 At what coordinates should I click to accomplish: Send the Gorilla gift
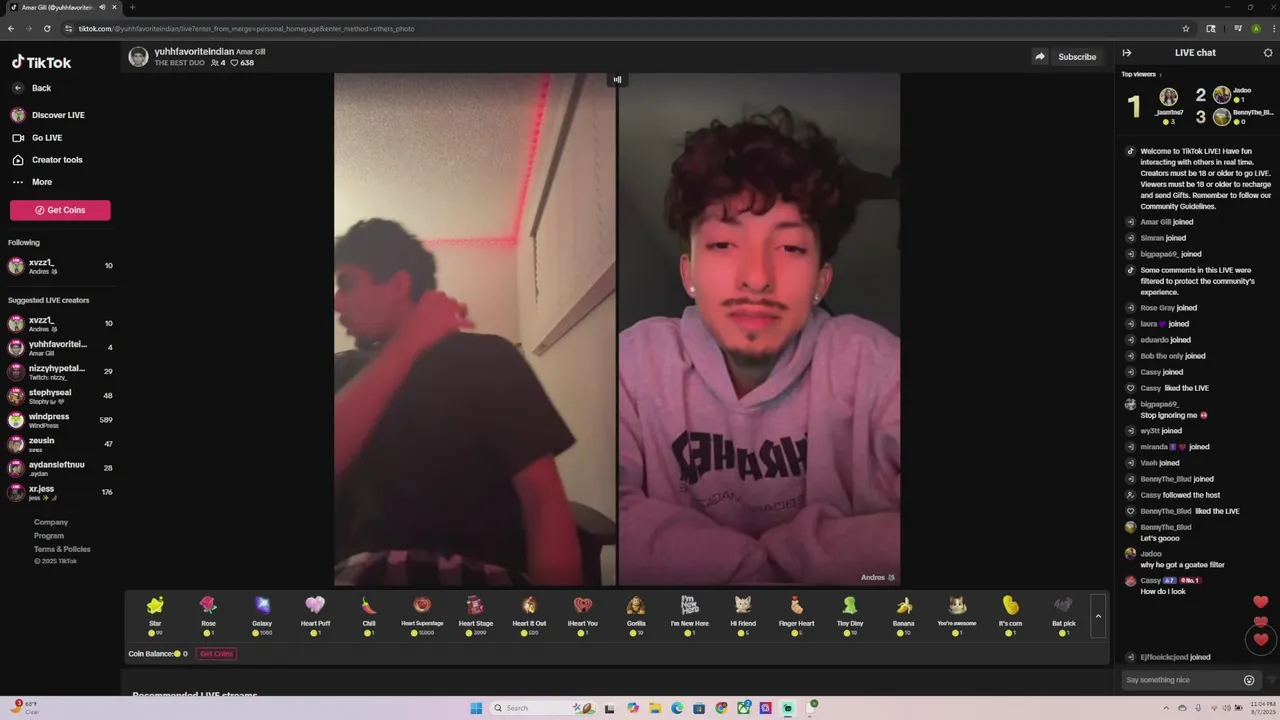click(636, 614)
